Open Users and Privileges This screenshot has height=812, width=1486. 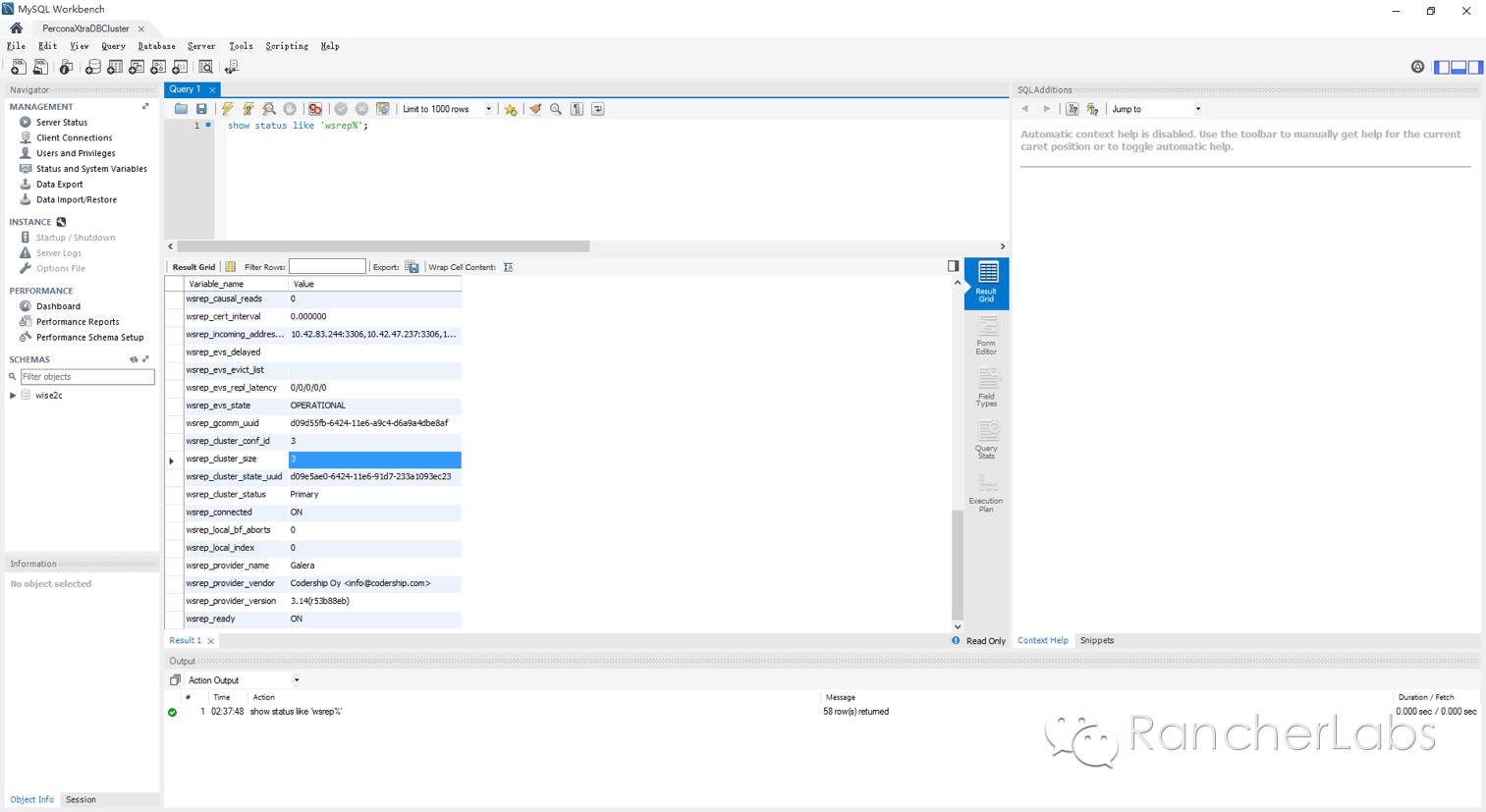[x=76, y=153]
